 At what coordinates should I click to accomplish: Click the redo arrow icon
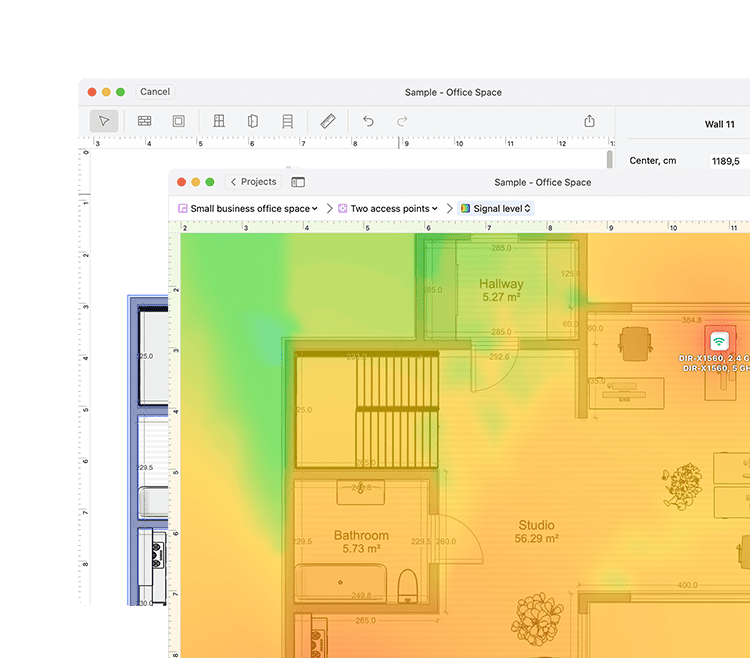402,121
